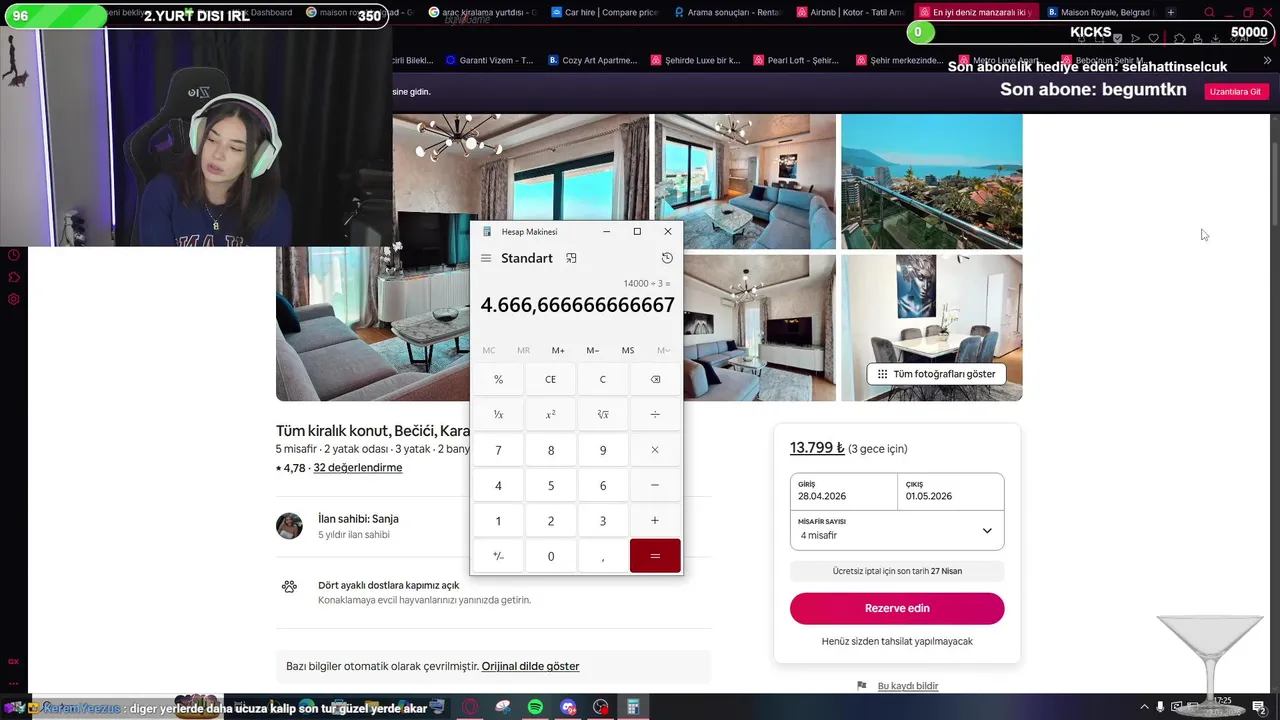
Task: Click the Orijinal dilde göster link
Action: (530, 666)
